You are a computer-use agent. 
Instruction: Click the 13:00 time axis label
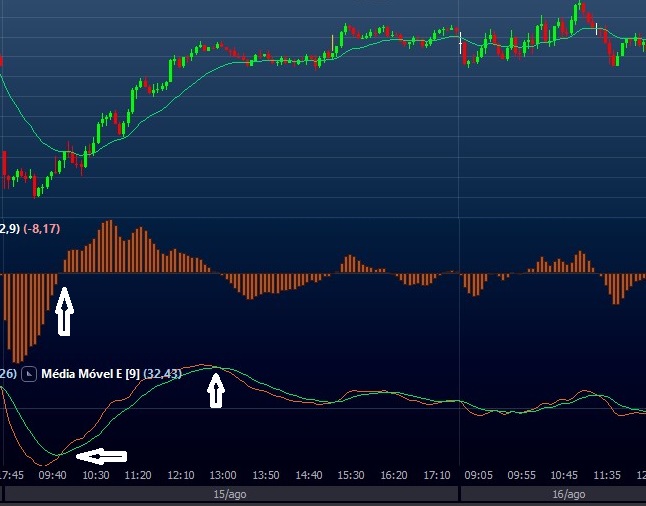click(223, 475)
